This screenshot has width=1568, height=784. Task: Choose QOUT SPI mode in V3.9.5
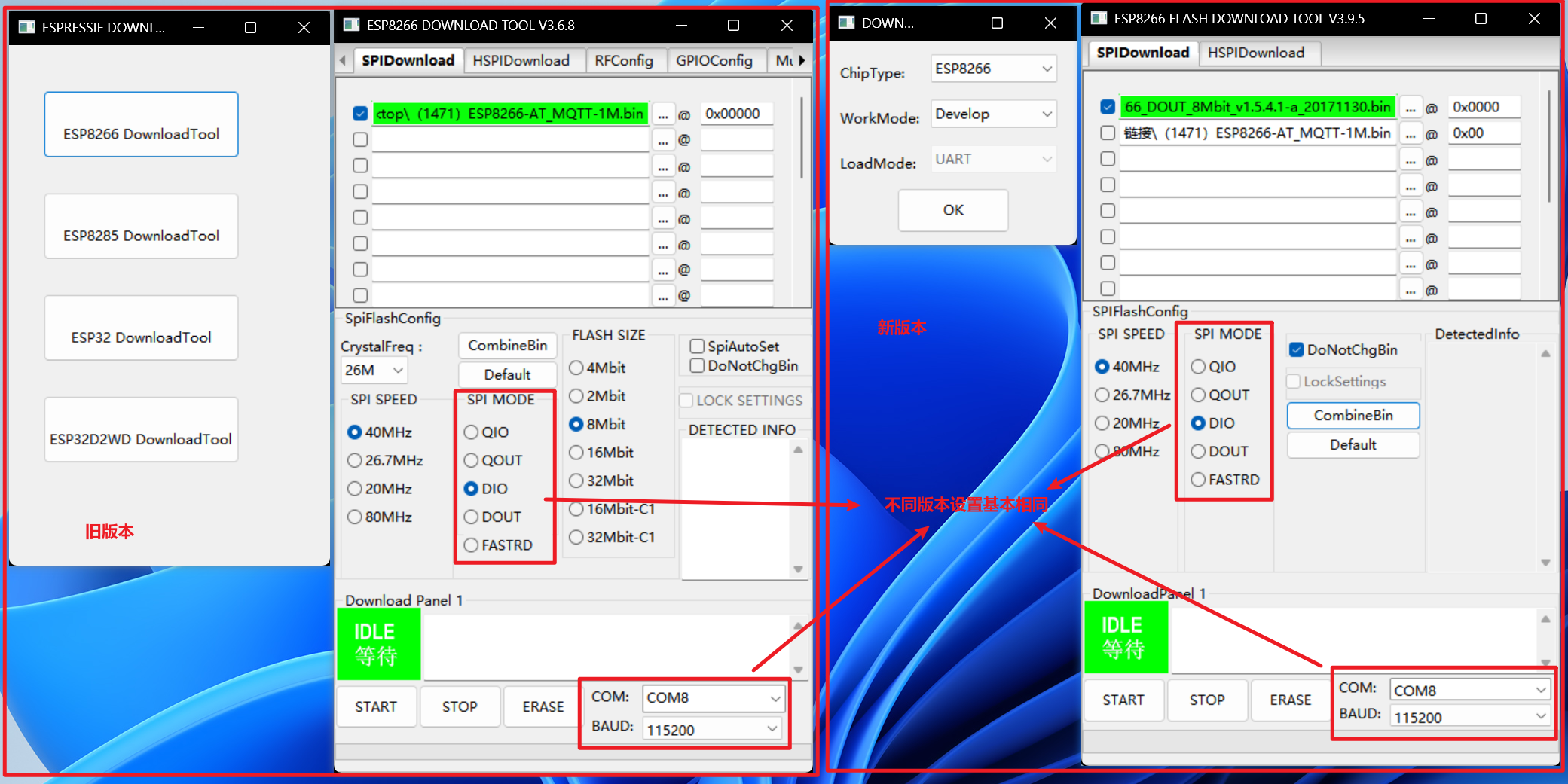click(x=1220, y=395)
